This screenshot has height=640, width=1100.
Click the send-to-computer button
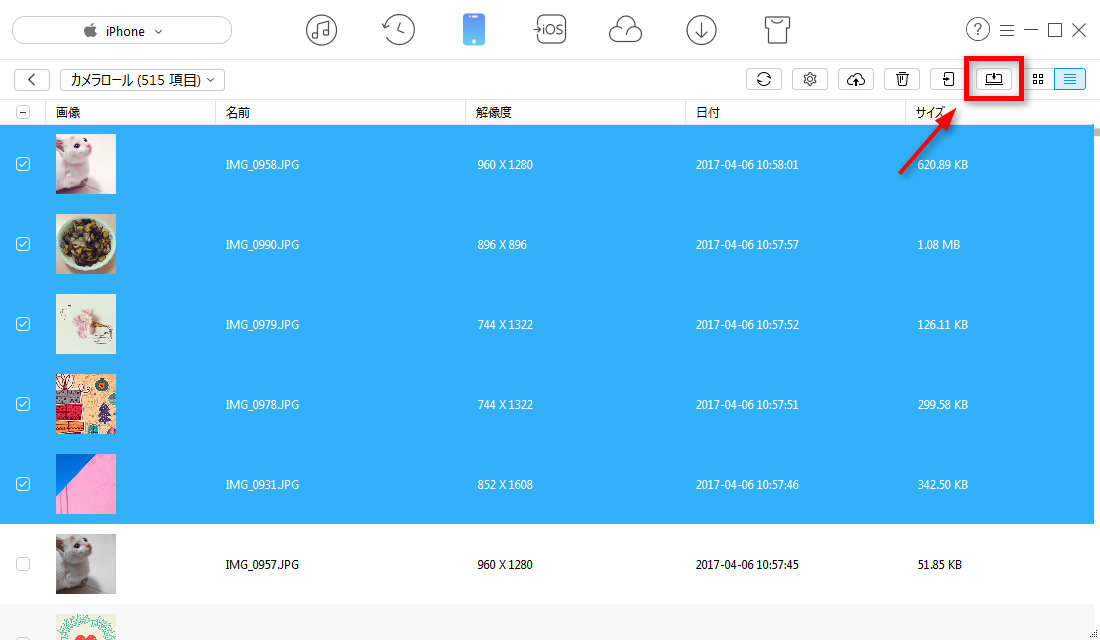pos(994,79)
